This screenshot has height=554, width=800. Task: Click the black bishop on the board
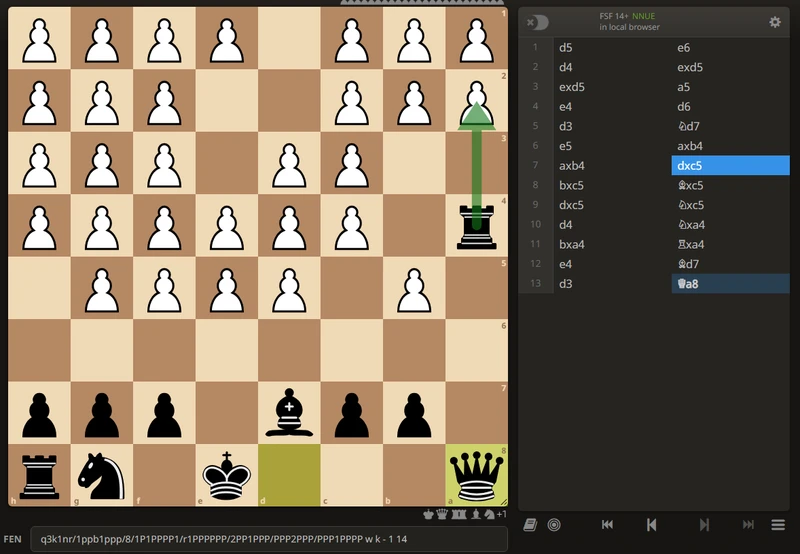click(289, 414)
